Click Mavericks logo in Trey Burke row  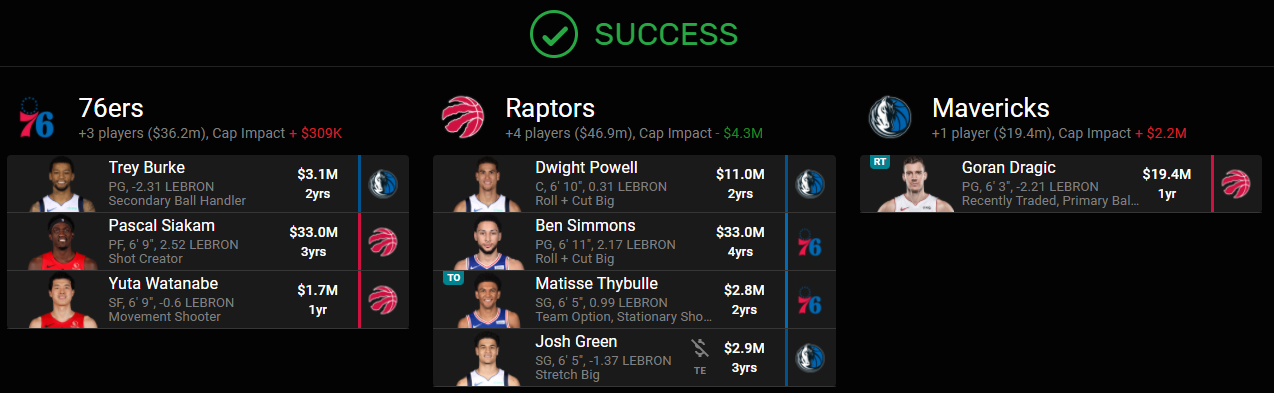(x=384, y=184)
